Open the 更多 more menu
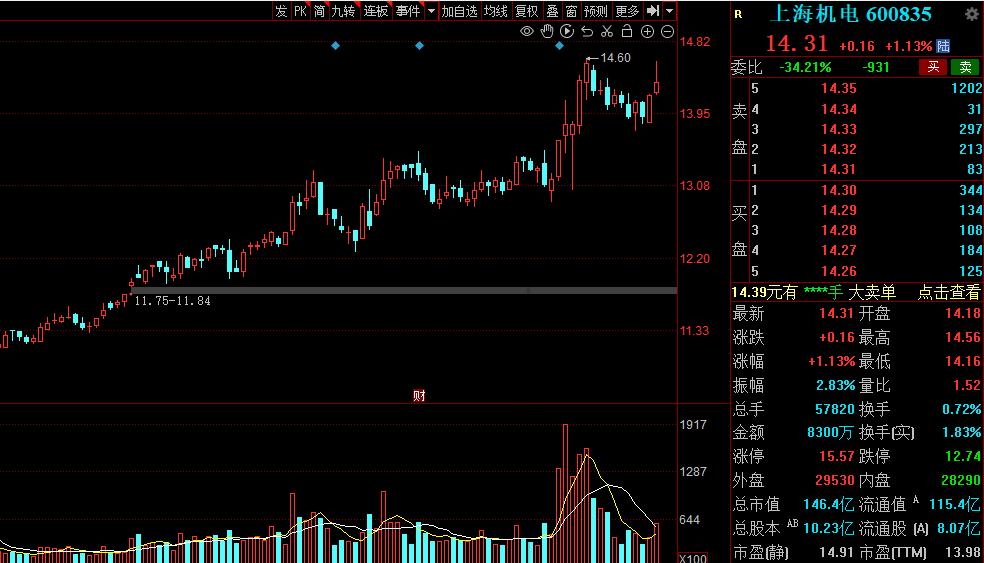This screenshot has height=563, width=984. 627,11
